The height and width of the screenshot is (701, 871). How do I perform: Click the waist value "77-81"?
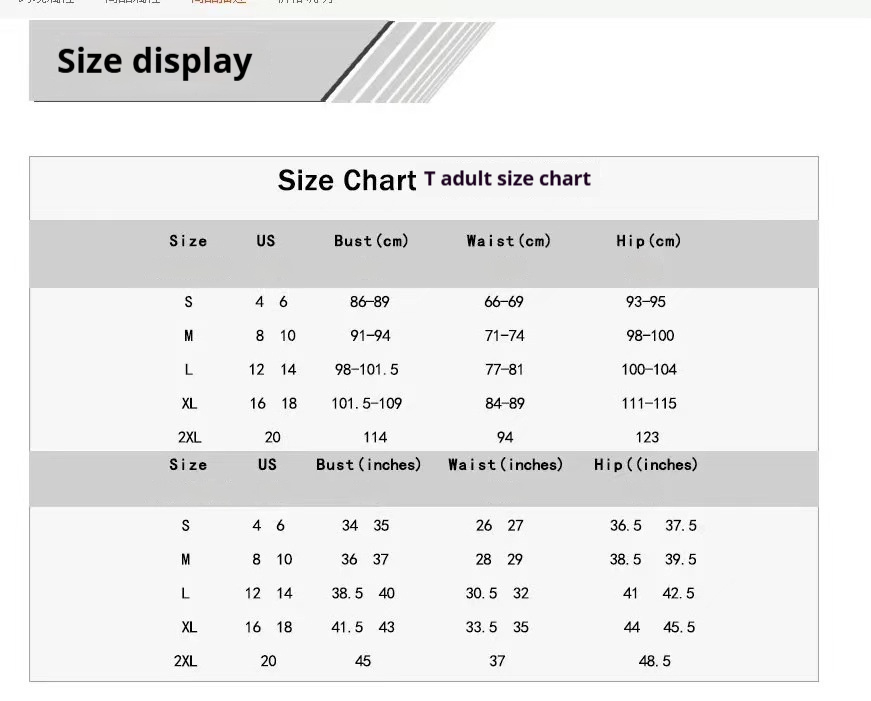504,370
